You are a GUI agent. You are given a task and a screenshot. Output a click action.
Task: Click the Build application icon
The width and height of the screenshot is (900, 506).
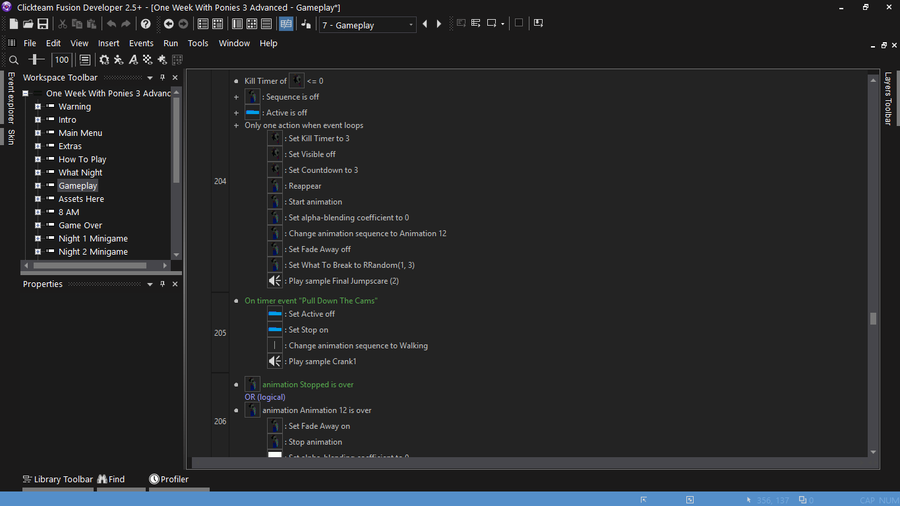[x=538, y=23]
